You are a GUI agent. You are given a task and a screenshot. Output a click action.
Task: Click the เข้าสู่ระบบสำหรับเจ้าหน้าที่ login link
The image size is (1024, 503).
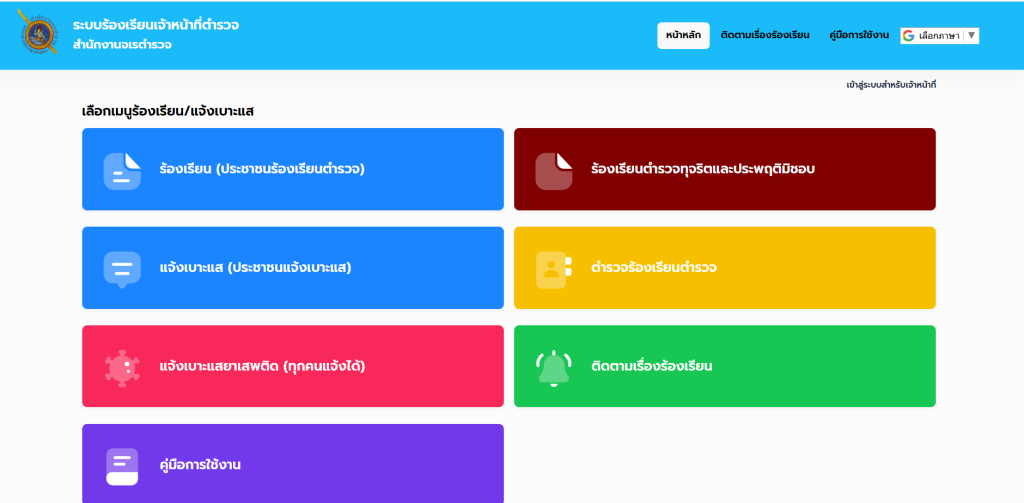(890, 85)
